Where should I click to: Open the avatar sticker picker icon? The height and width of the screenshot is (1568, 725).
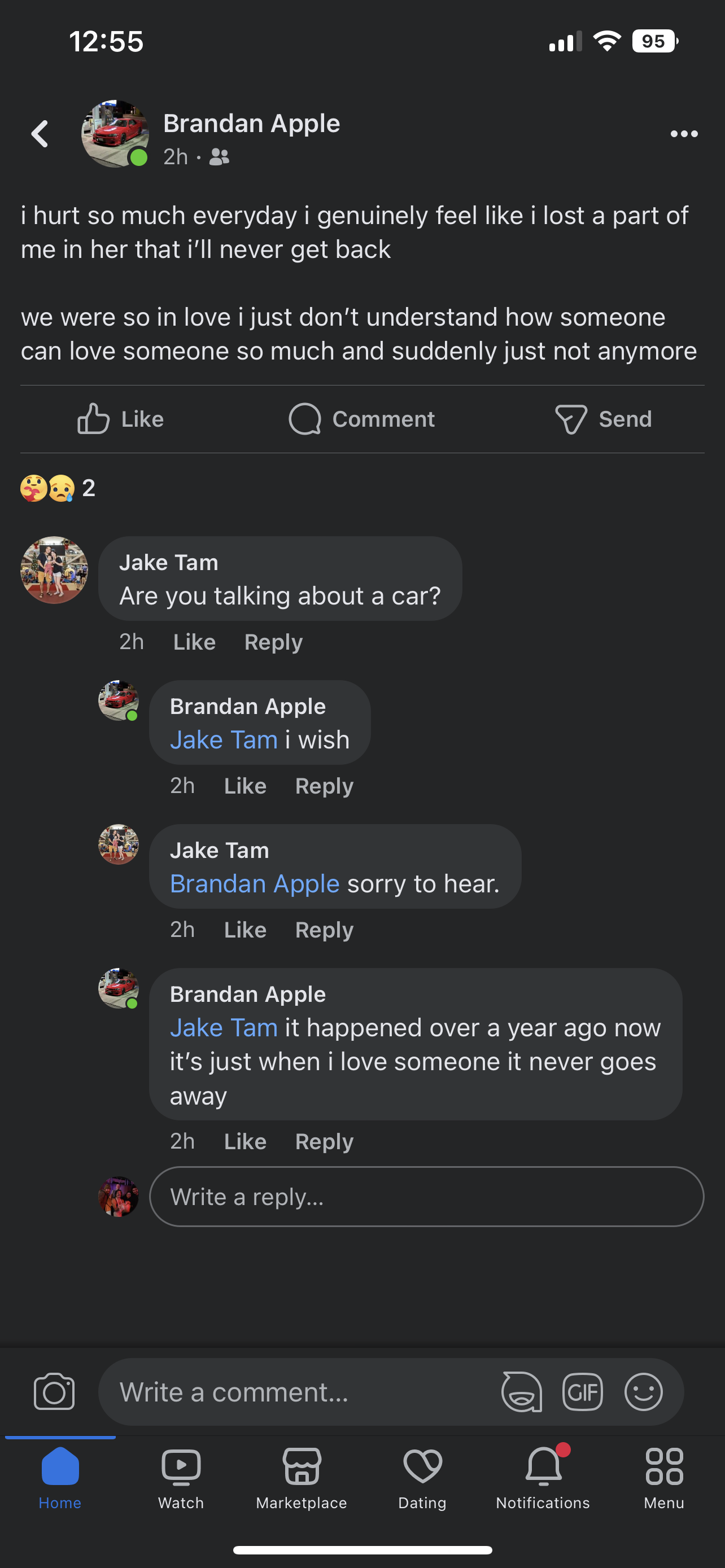pos(521,1391)
